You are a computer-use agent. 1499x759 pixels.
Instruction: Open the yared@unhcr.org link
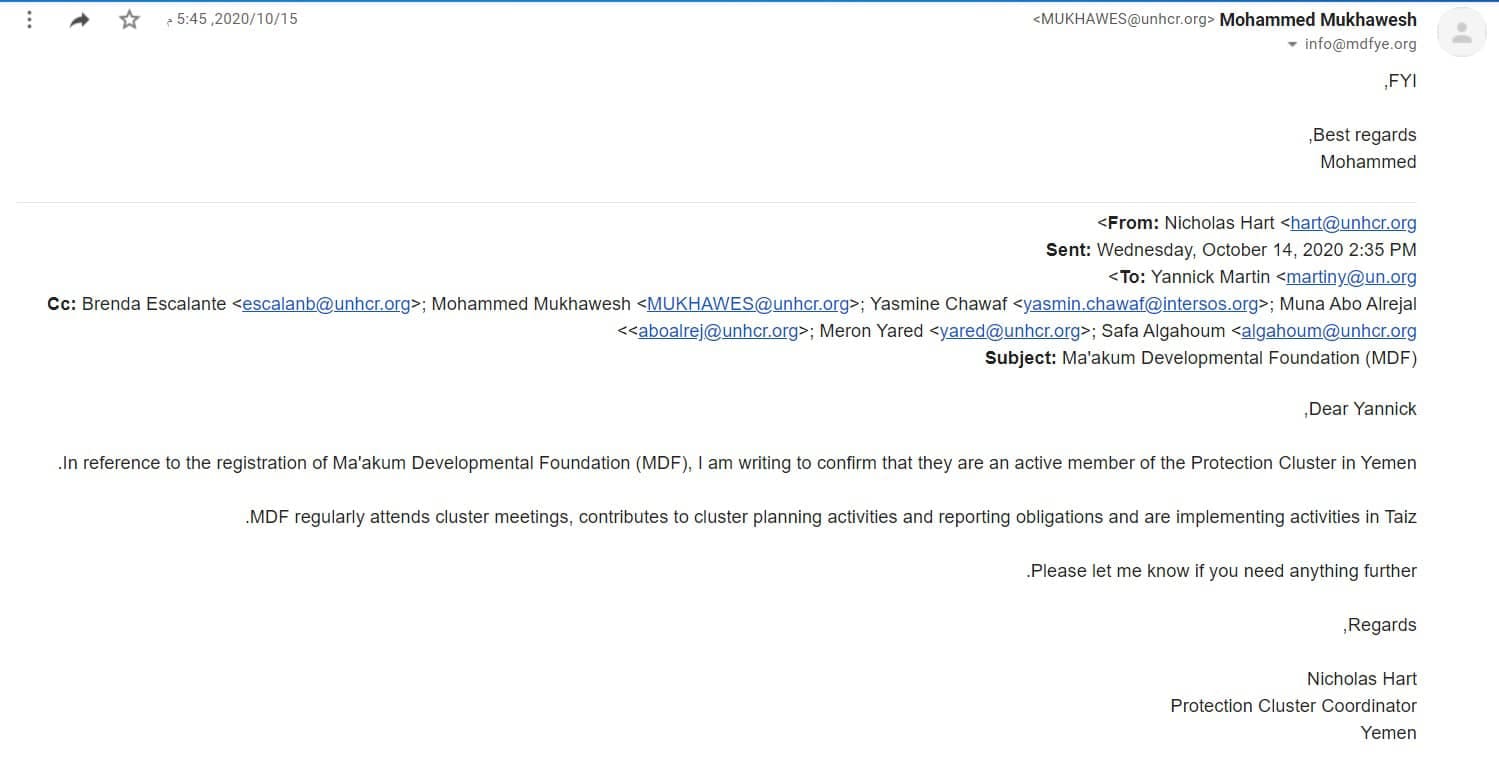tap(1010, 331)
